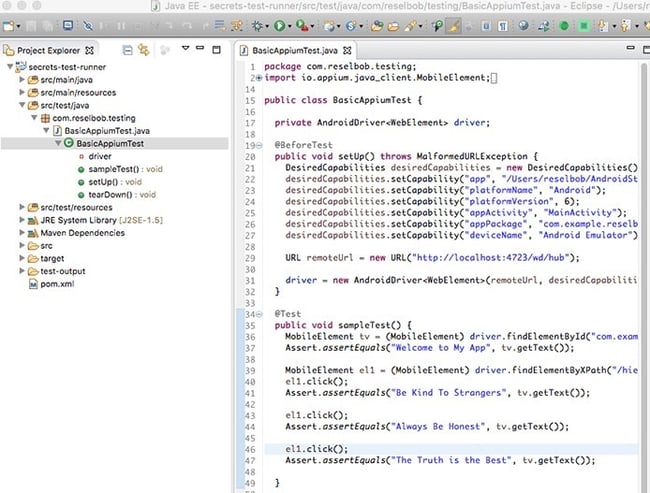Collapse the sampleTest fold at line 34

pyautogui.click(x=259, y=314)
